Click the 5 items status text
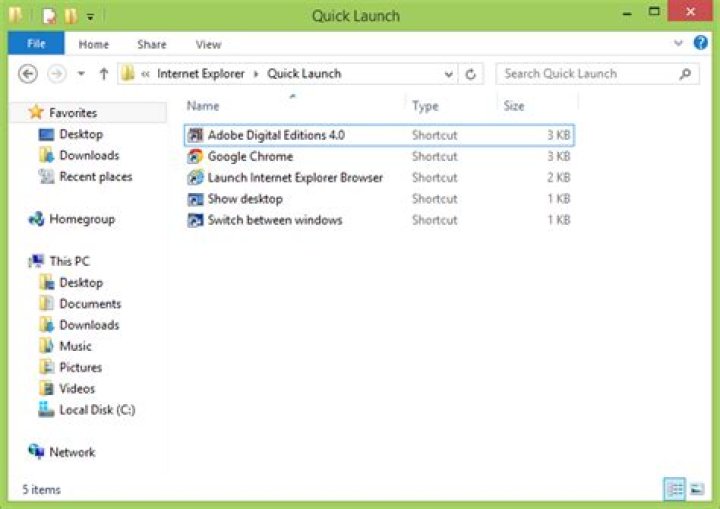Viewport: 720px width, 509px height. point(41,490)
